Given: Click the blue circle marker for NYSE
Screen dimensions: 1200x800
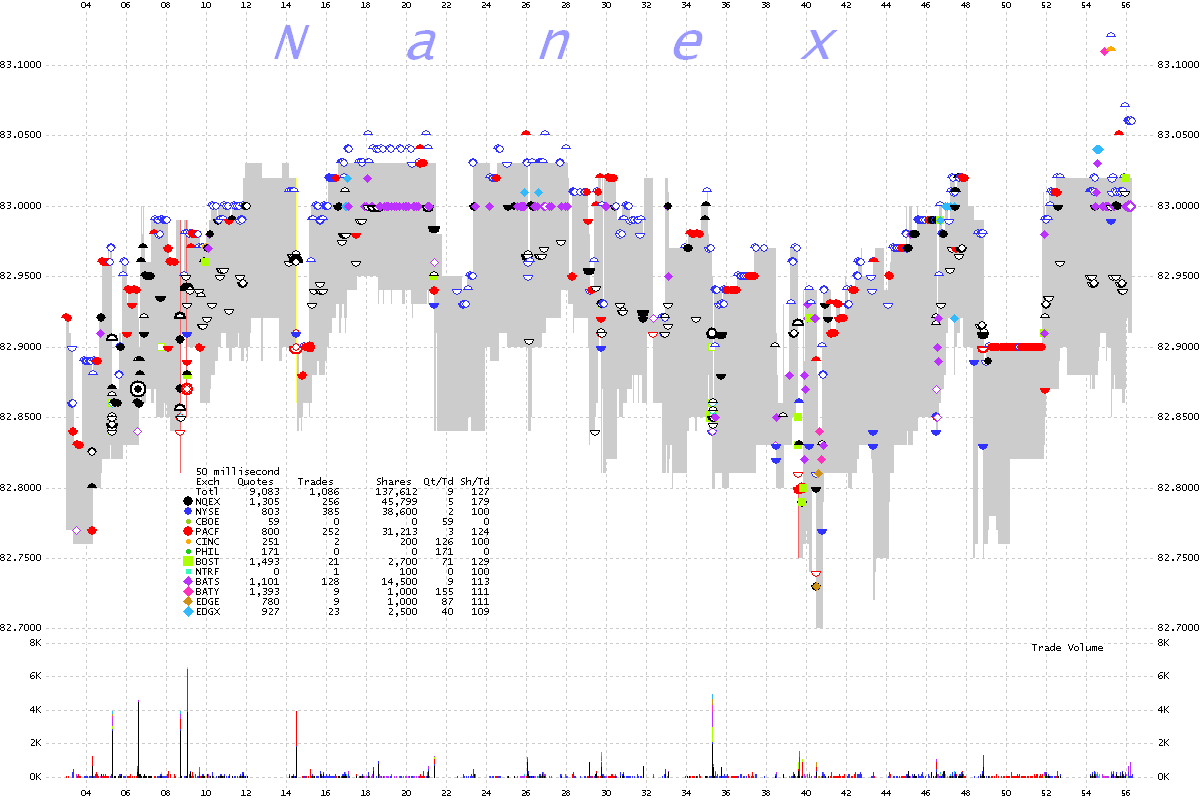Looking at the screenshot, I should [187, 511].
